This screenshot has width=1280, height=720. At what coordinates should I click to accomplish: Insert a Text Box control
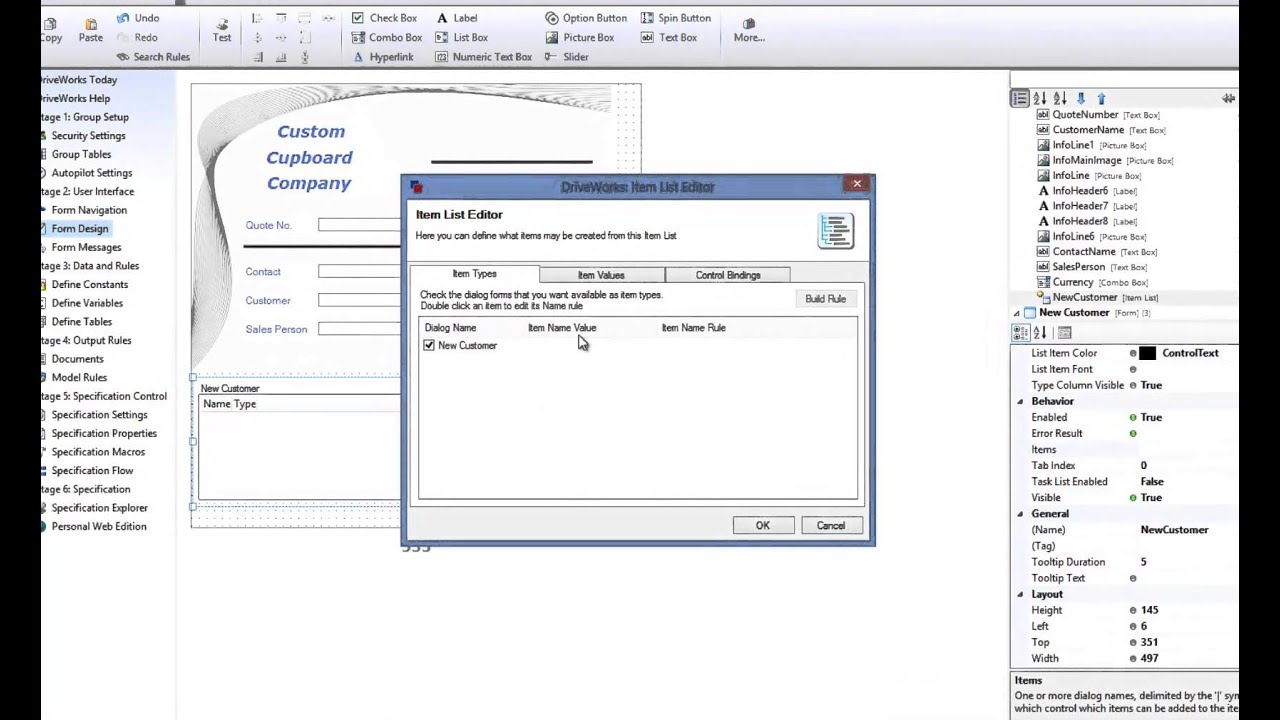coord(668,37)
